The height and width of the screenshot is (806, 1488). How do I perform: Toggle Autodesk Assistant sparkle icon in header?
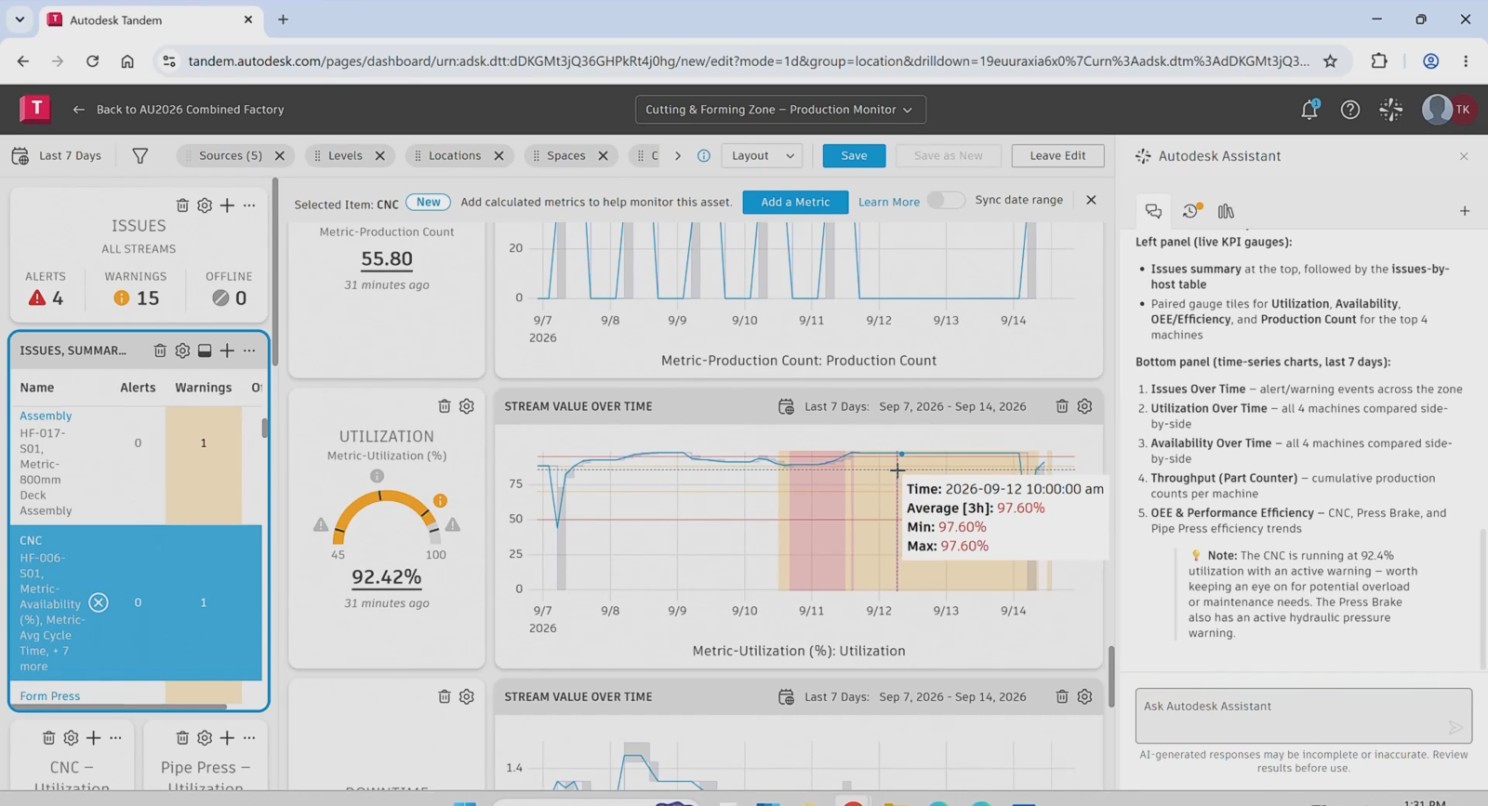pyautogui.click(x=1391, y=110)
